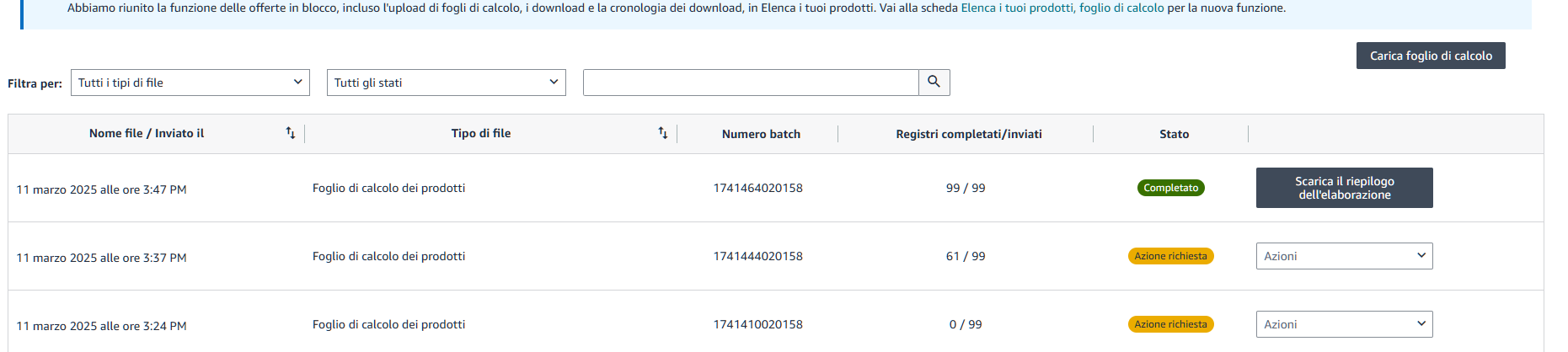
Task: Select the Registri completati/inviati column header
Action: (969, 134)
